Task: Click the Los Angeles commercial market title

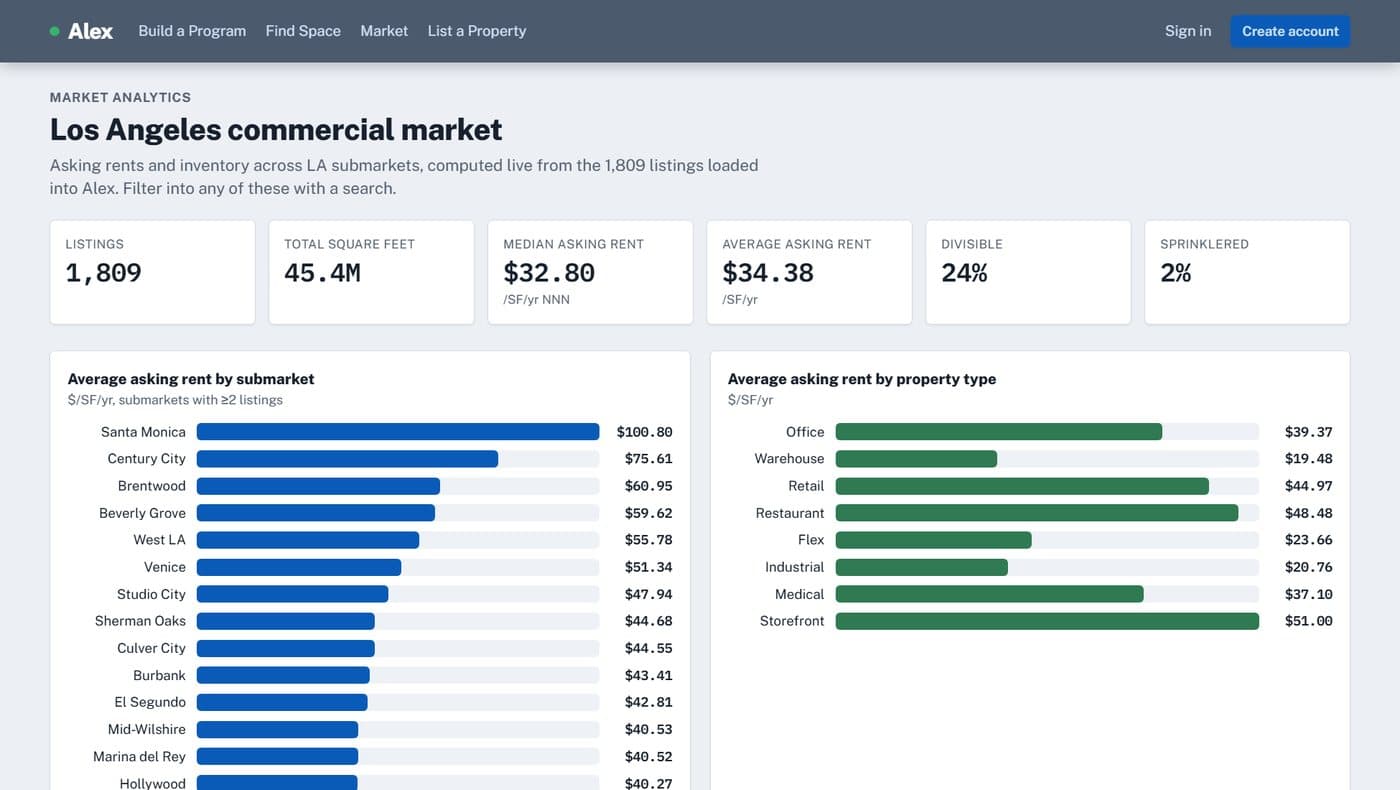Action: point(276,129)
